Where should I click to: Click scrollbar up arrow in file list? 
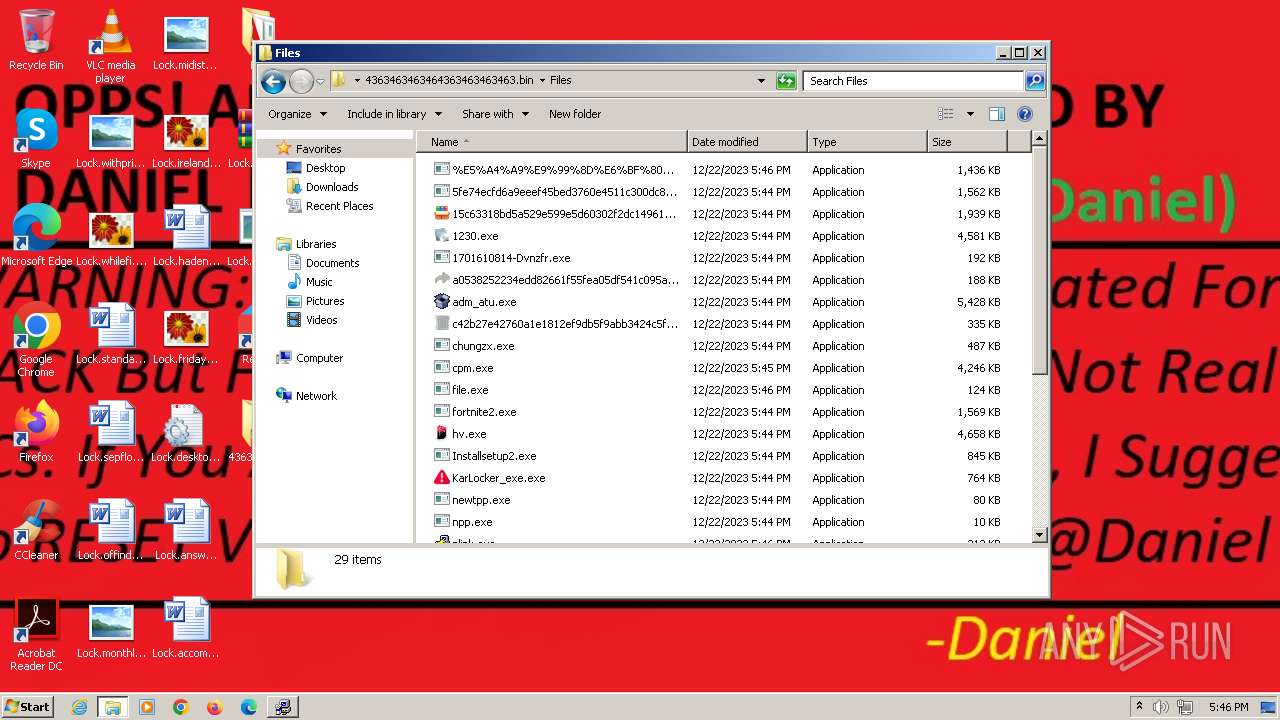point(1039,140)
